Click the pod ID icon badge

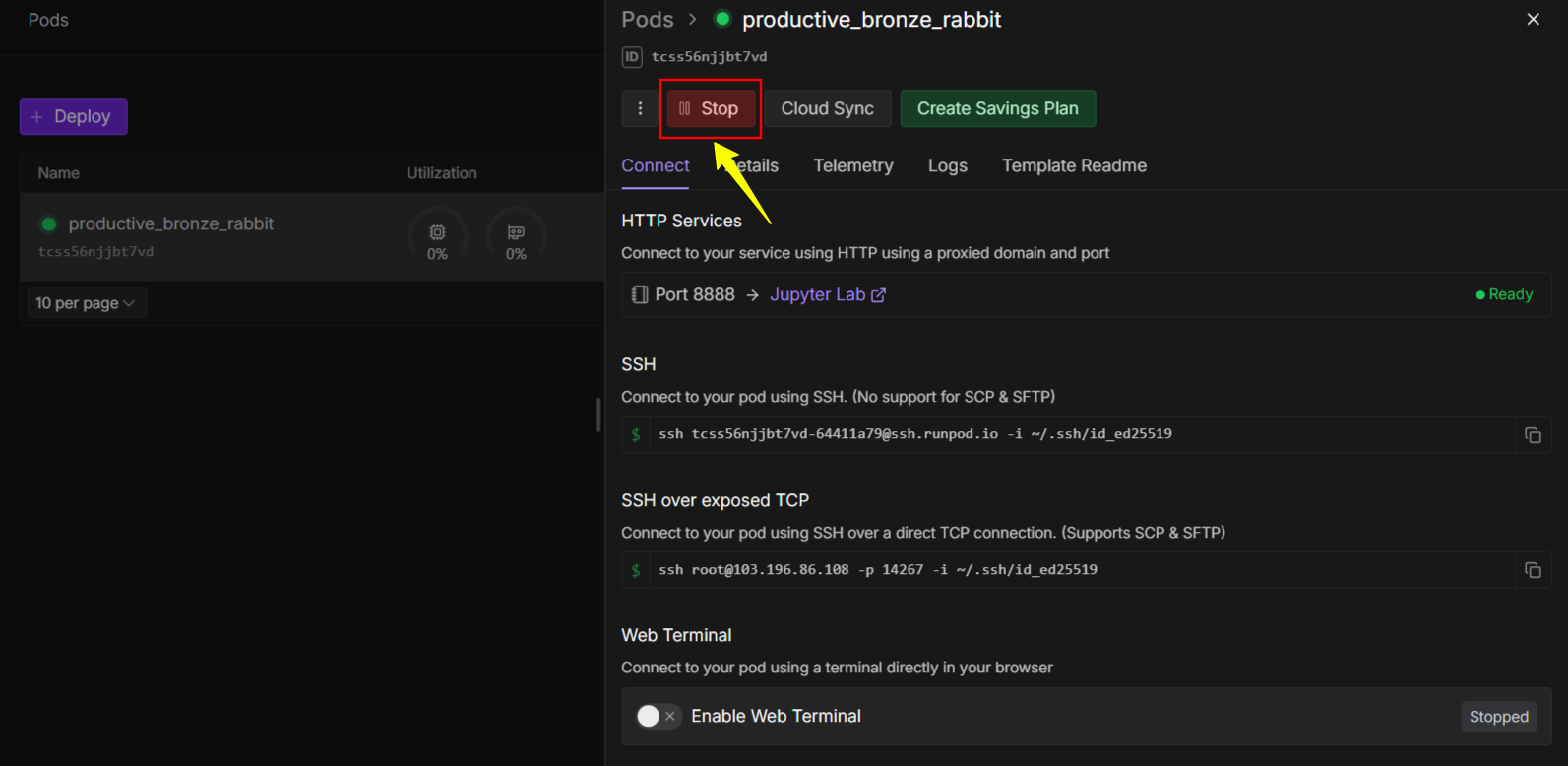632,57
